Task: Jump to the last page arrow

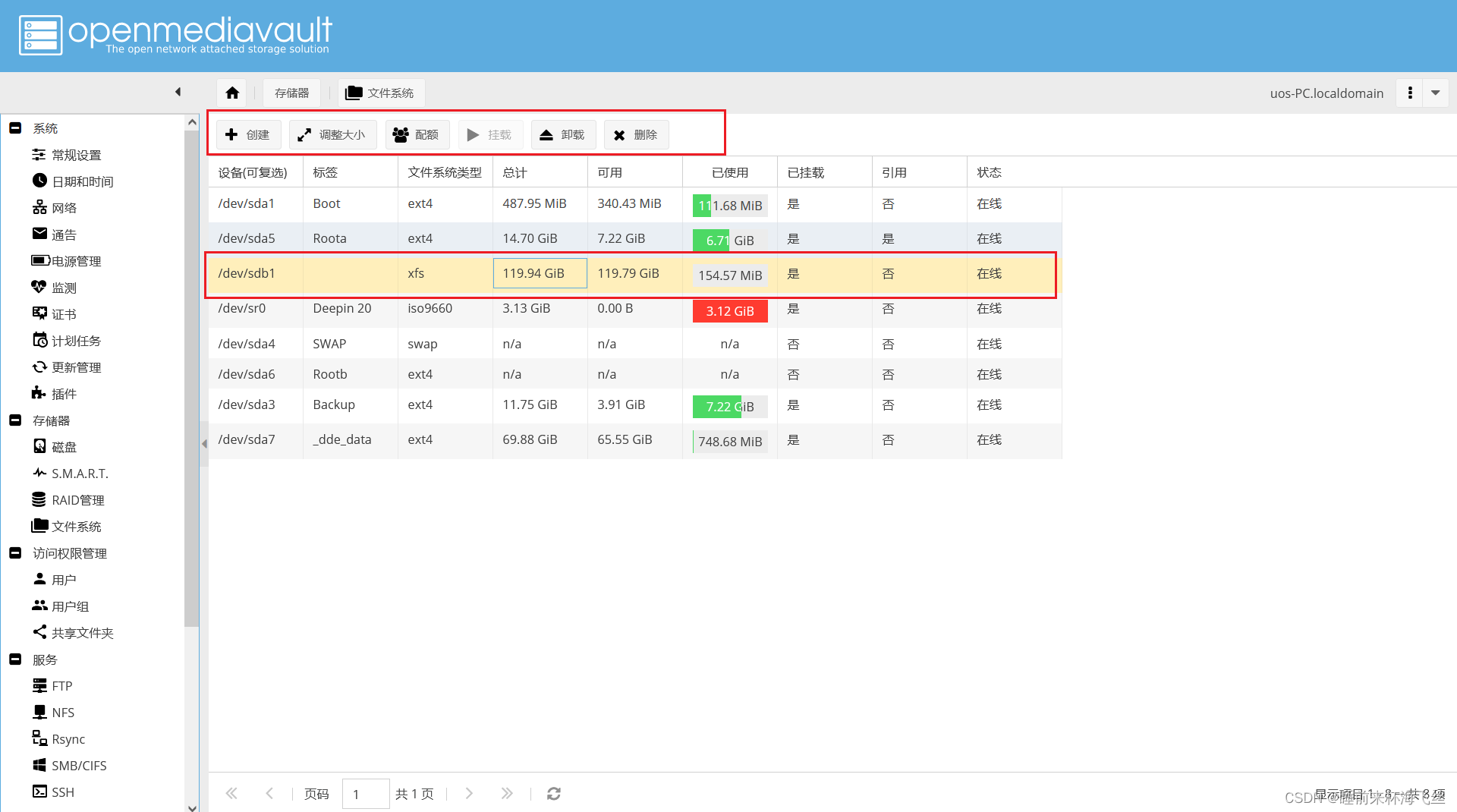Action: pos(507,794)
